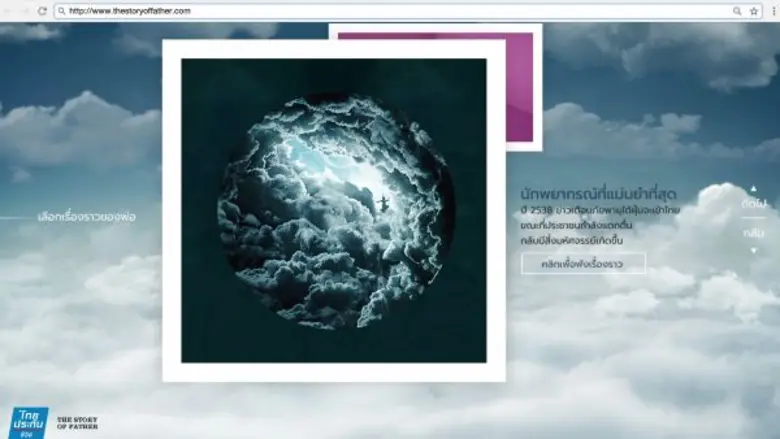
Task: Go back via the กลับ link
Action: [753, 233]
